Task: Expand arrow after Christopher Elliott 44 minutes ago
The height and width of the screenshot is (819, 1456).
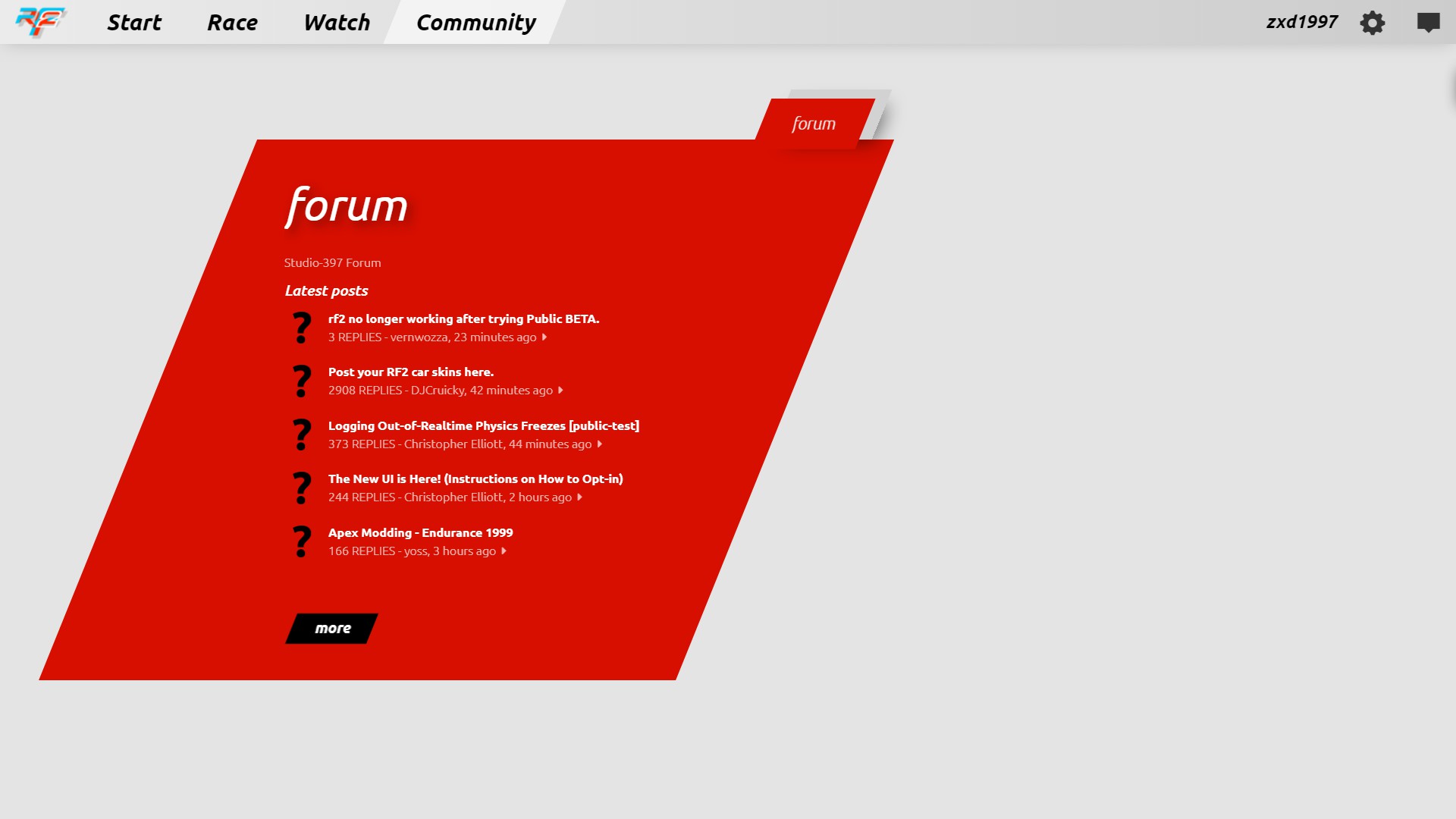Action: click(600, 444)
